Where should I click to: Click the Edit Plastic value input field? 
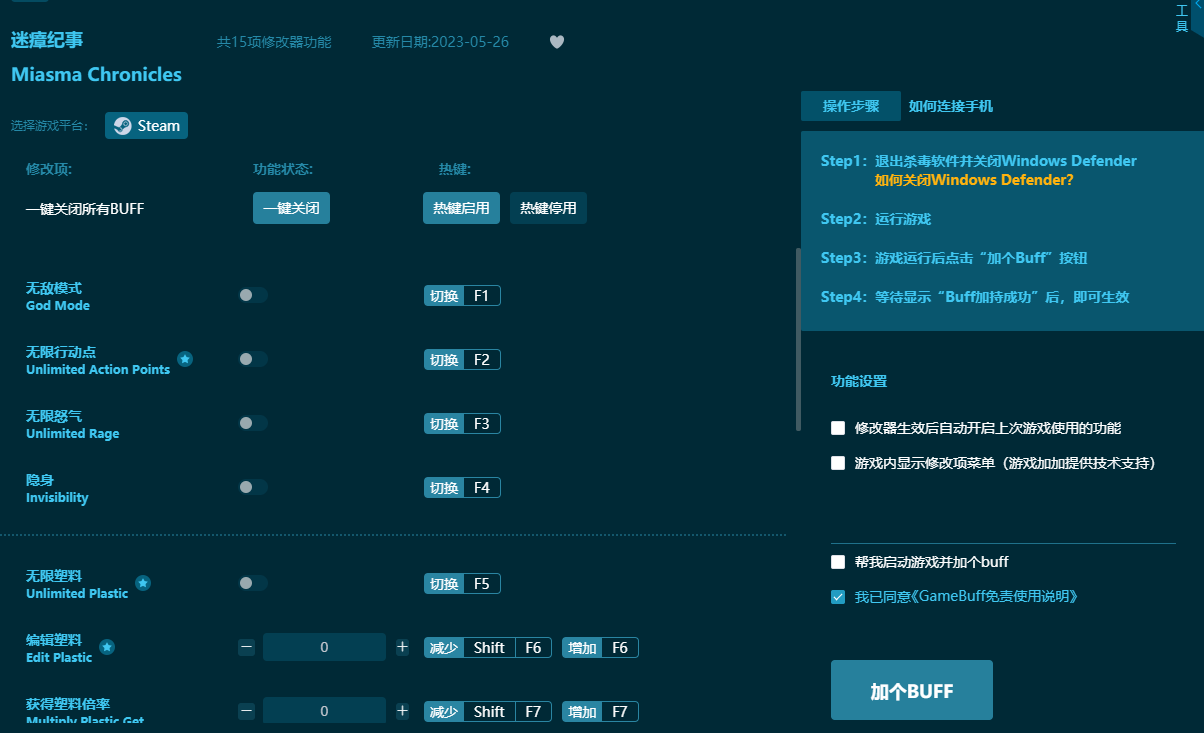point(324,647)
